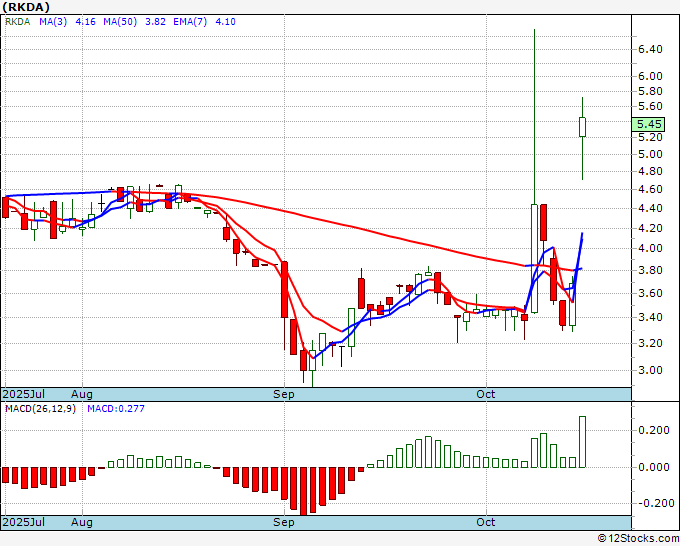Click the 4.80 price axis label
This screenshot has width=680, height=546.
tap(650, 172)
